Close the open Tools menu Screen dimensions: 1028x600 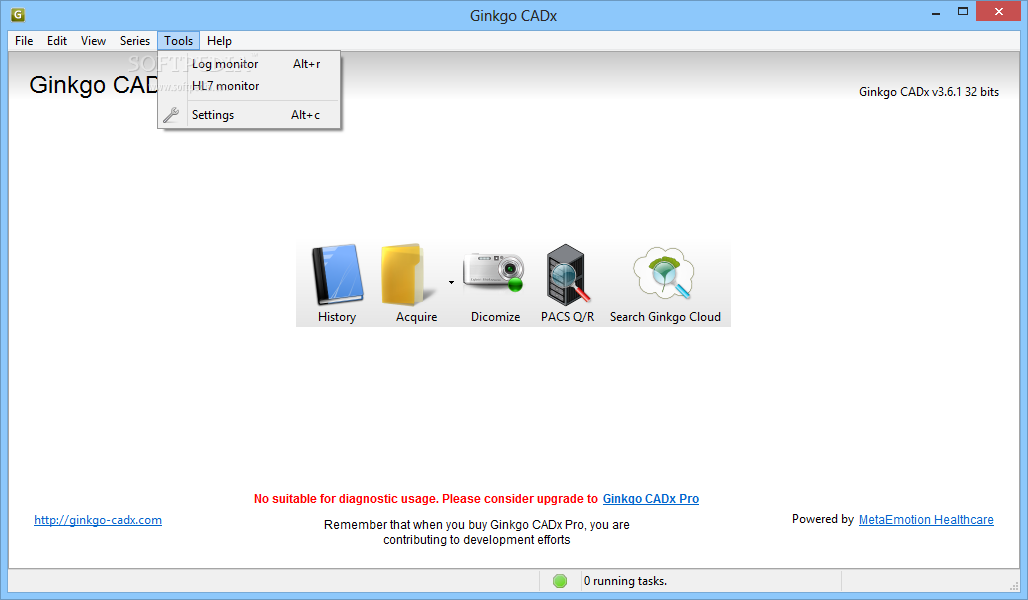coord(178,41)
